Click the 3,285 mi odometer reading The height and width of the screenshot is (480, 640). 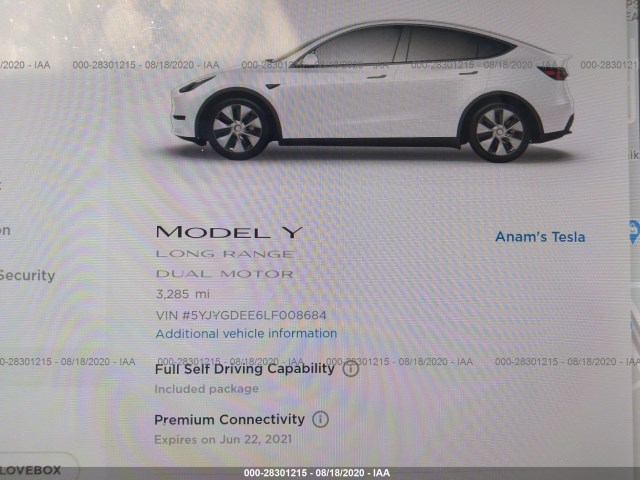coord(182,294)
